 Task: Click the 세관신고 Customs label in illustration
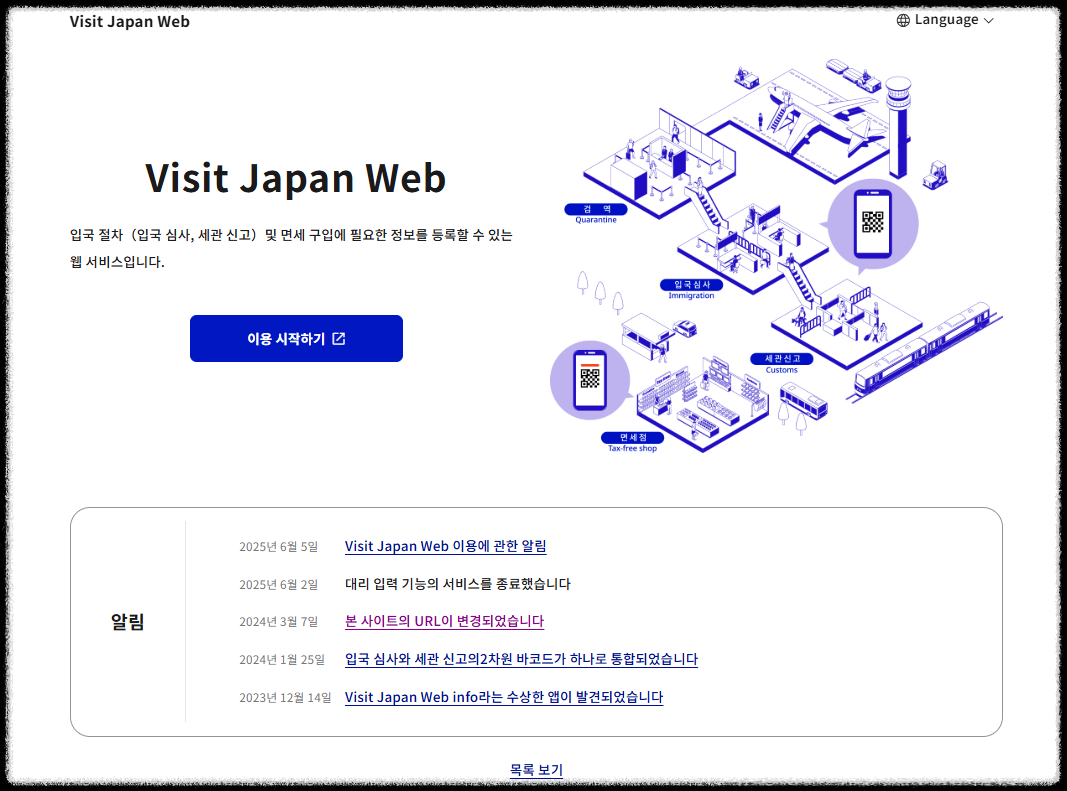781,364
